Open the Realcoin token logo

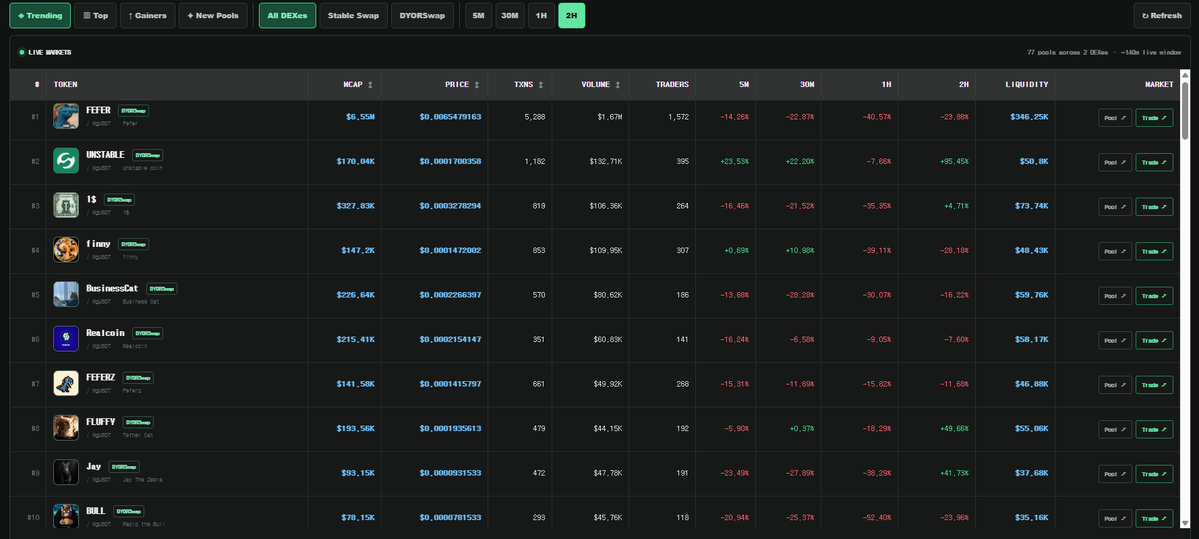point(66,339)
